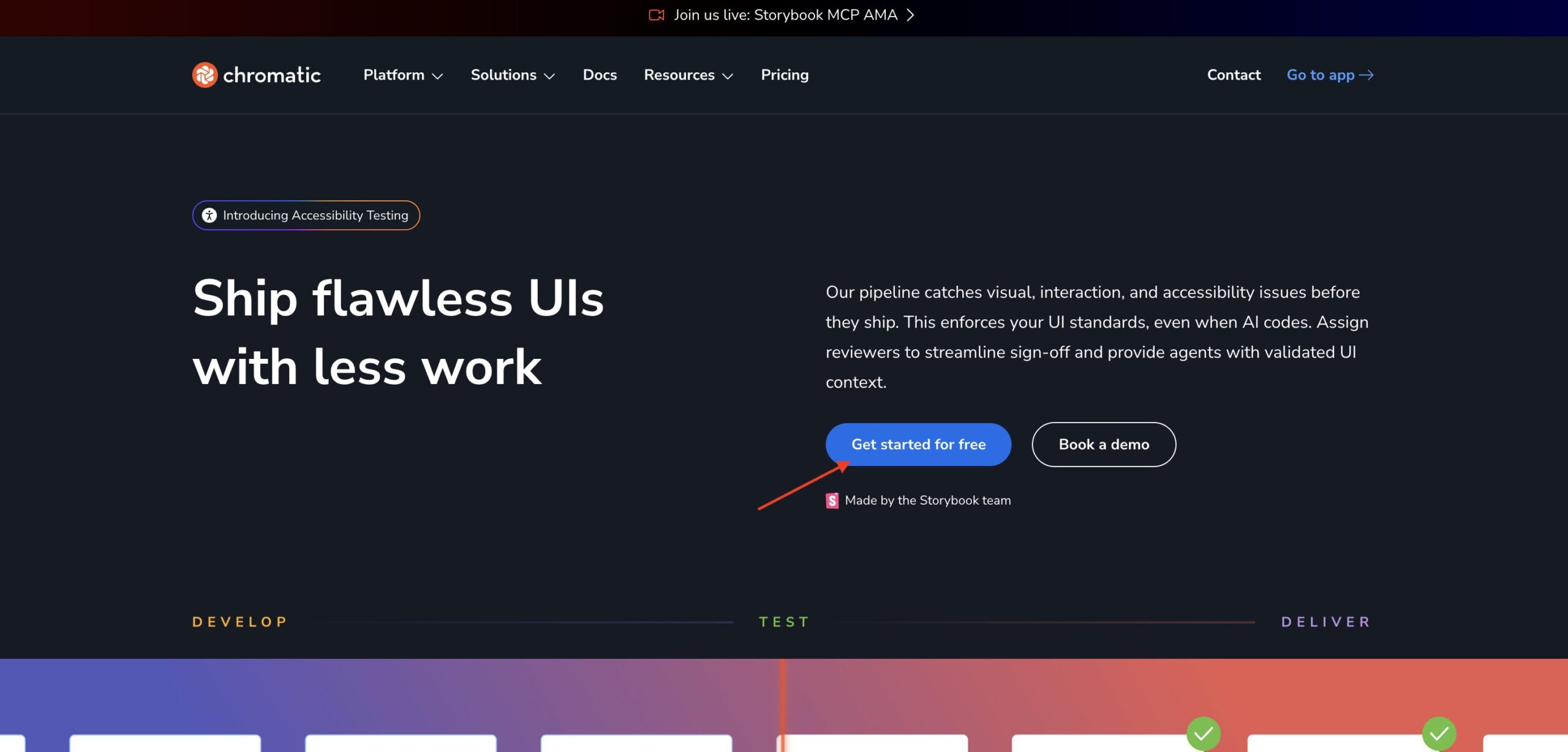Click the banner's right chevron arrow
Image resolution: width=1568 pixels, height=752 pixels.
[911, 15]
